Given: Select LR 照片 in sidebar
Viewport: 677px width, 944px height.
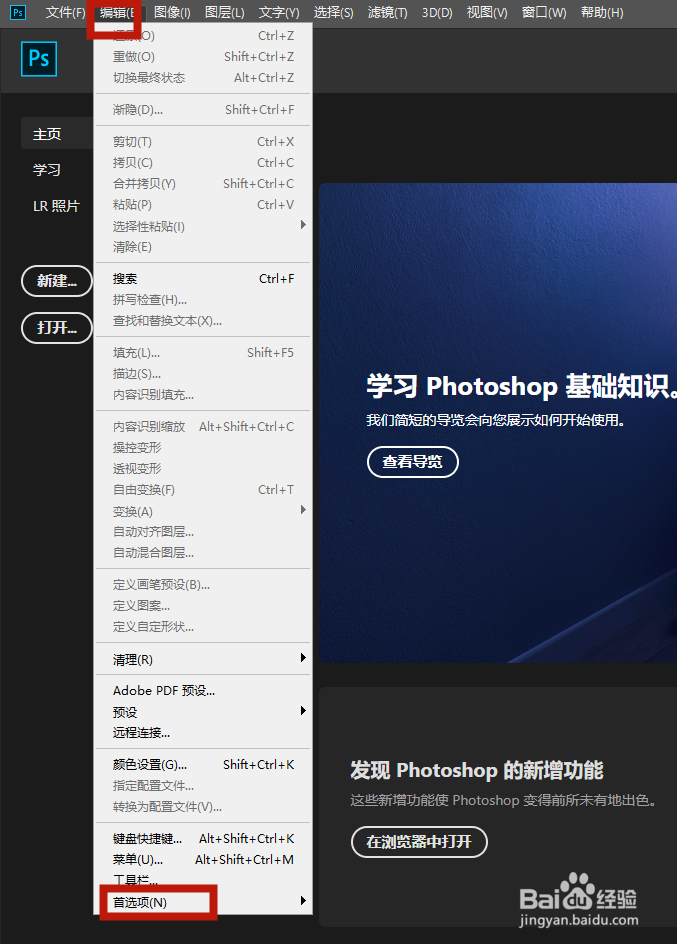Looking at the screenshot, I should [56, 206].
